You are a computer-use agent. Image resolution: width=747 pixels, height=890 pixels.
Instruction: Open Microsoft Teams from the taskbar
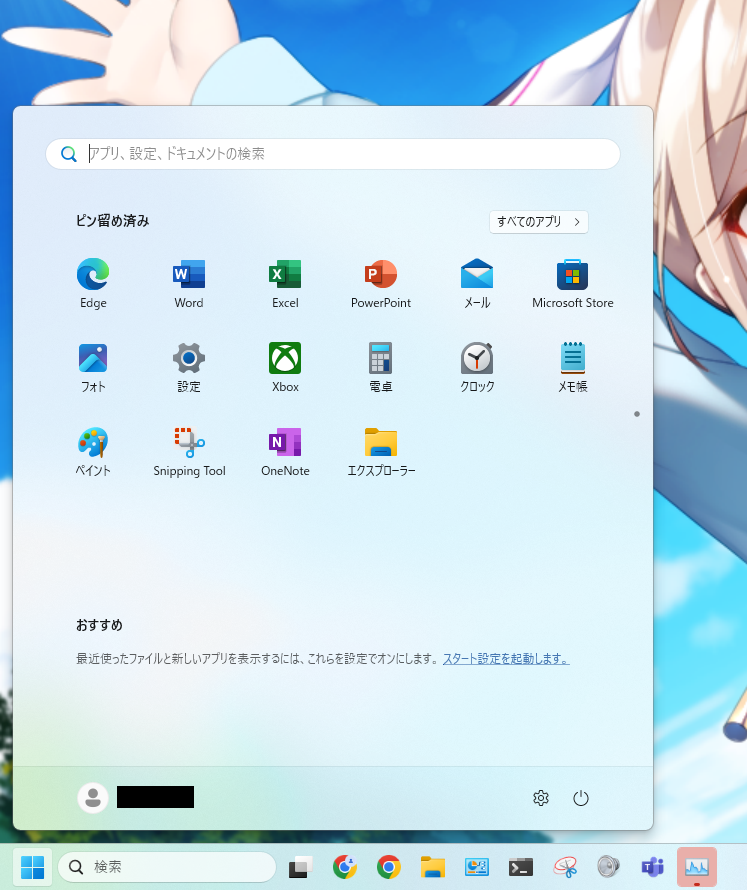[x=653, y=867]
